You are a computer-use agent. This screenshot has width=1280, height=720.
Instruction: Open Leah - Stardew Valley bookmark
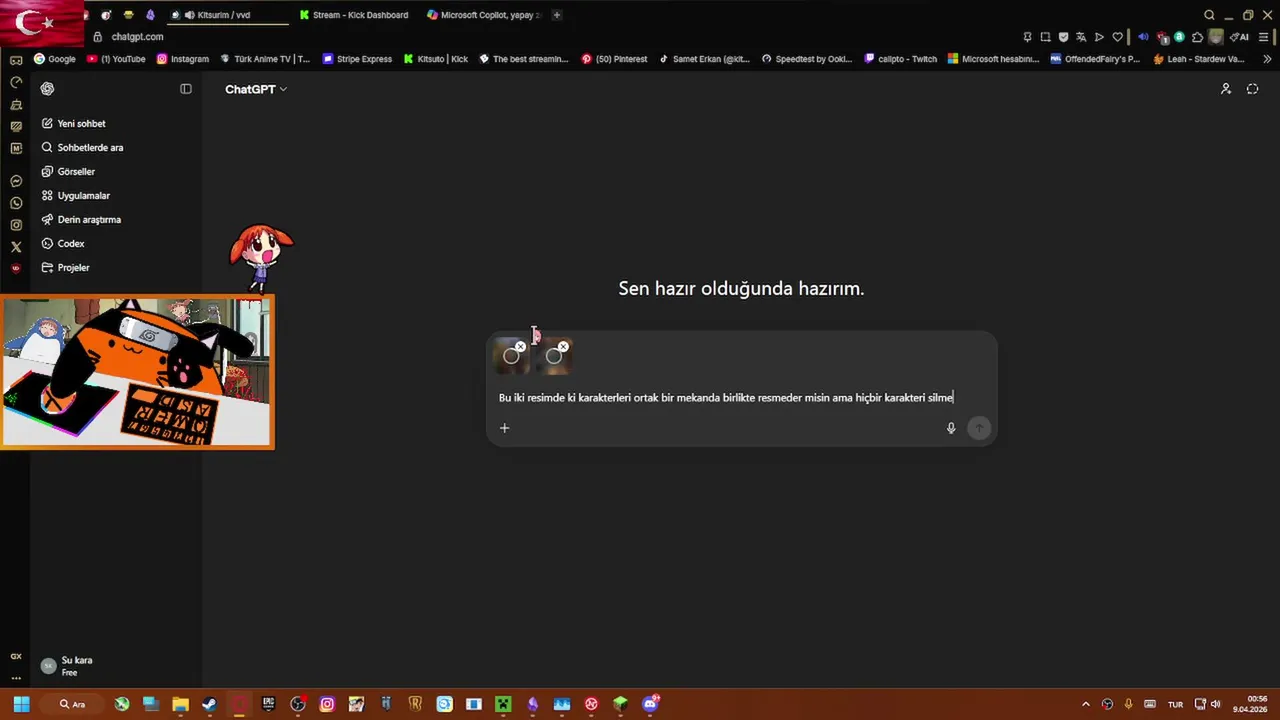click(x=1199, y=59)
